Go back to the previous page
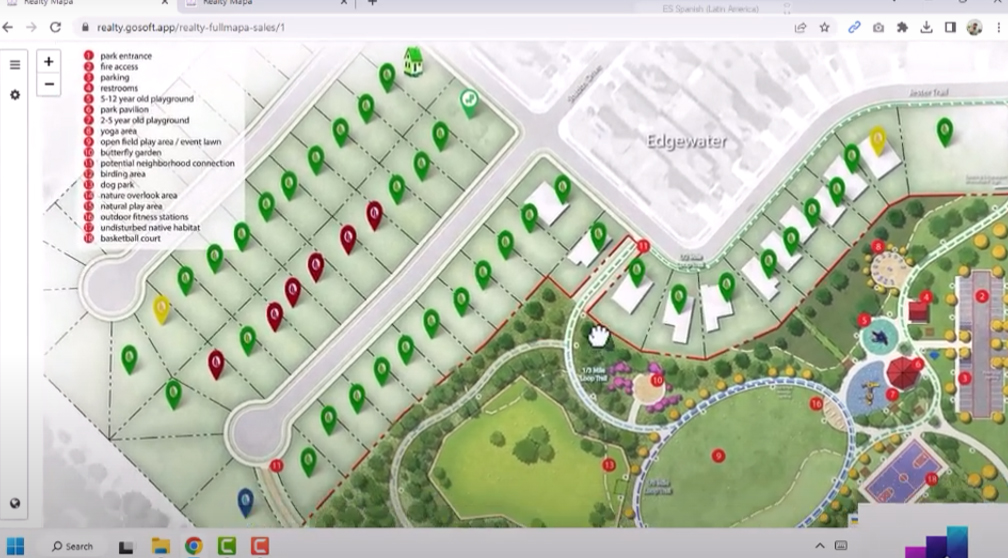 tap(9, 28)
